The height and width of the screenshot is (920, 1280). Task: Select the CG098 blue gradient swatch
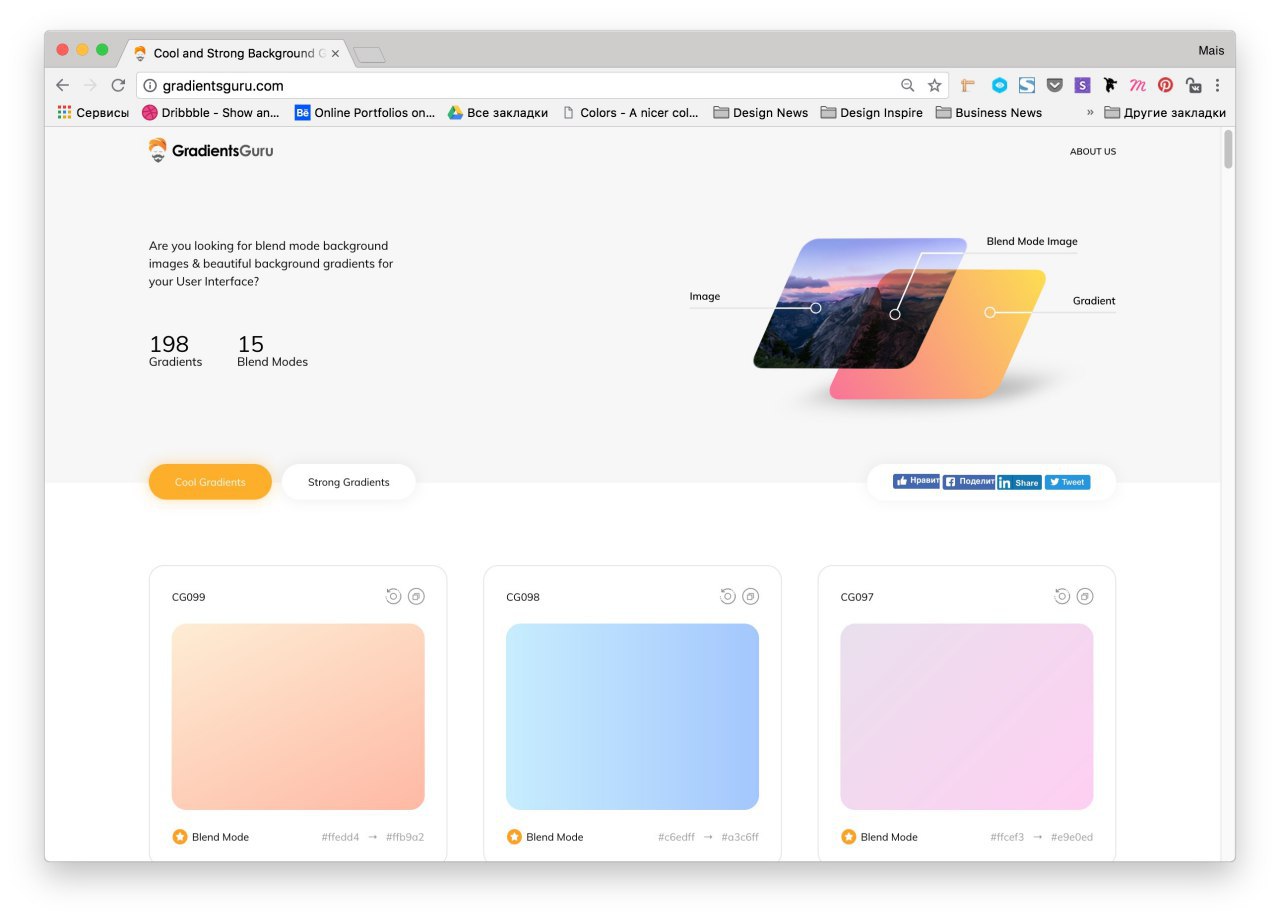pos(632,717)
